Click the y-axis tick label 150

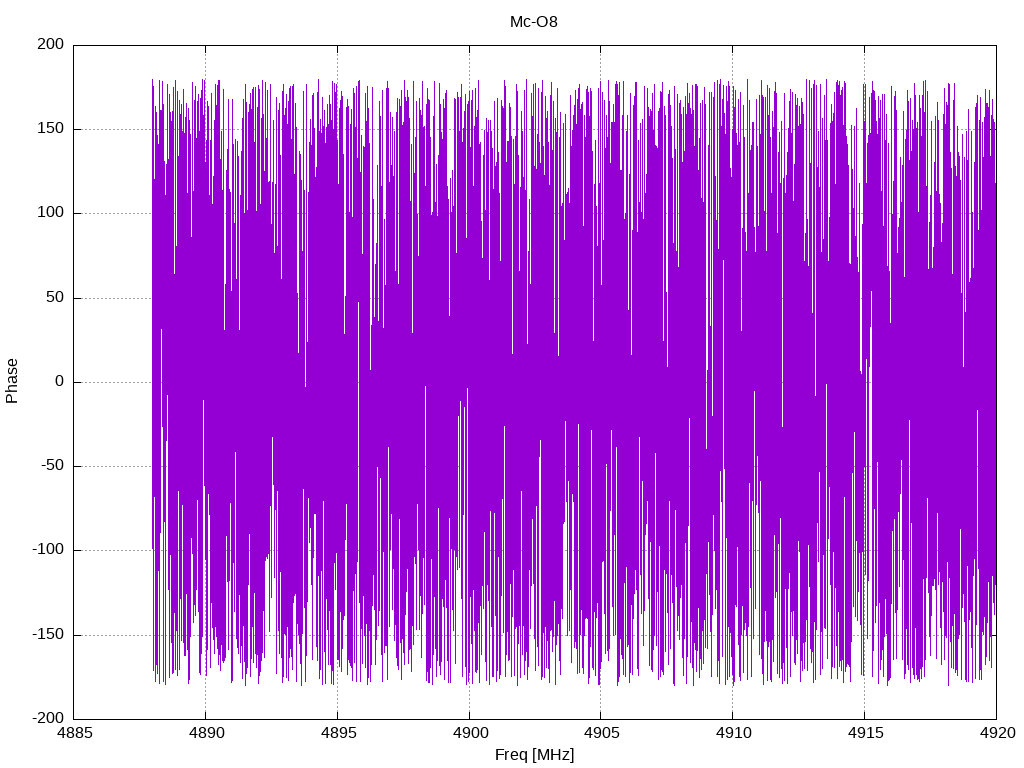coord(51,129)
